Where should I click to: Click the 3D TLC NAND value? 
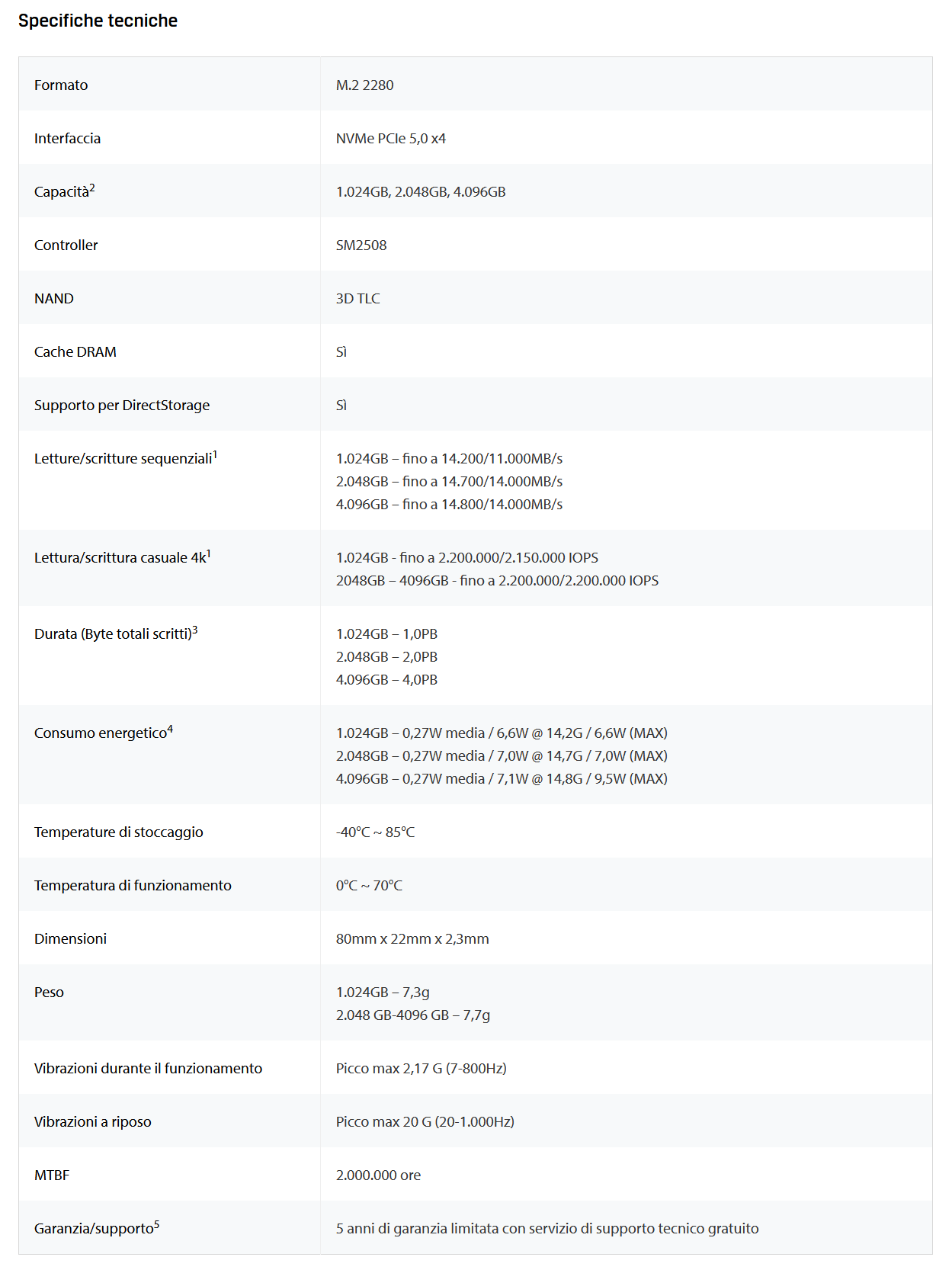[x=357, y=299]
